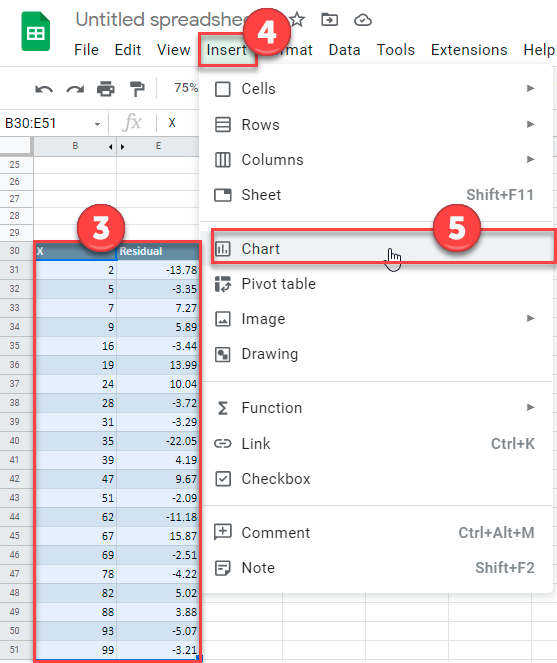557x663 pixels.
Task: Activate the Paint format tool
Action: click(137, 89)
